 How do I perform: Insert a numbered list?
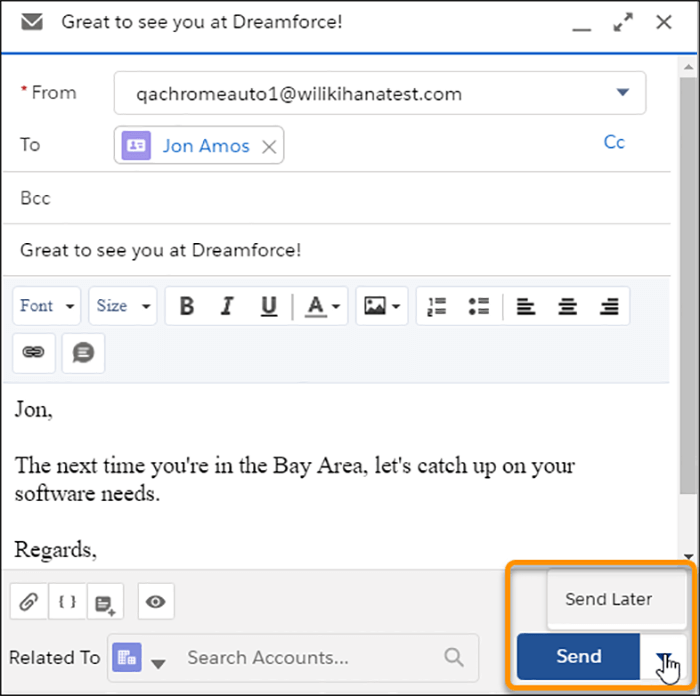(x=436, y=306)
